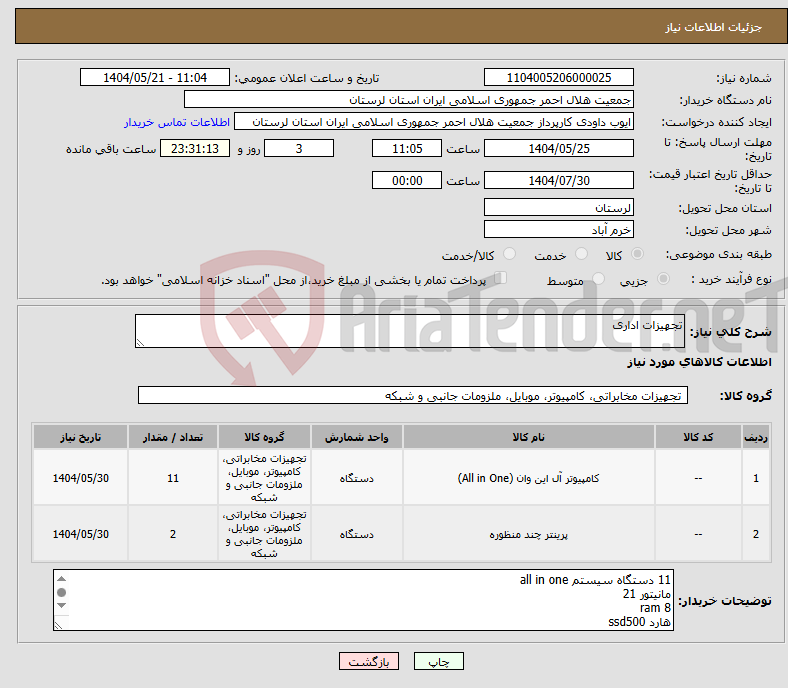Click the بازگشت (back) button
The image size is (788, 688).
pos(369,661)
